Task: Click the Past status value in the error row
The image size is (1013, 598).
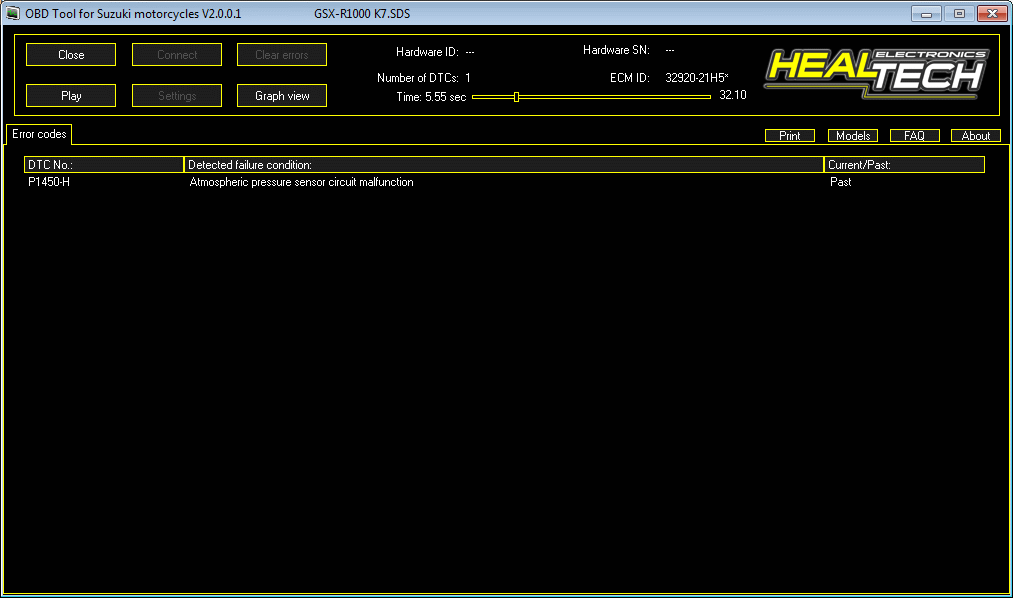Action: click(x=841, y=182)
